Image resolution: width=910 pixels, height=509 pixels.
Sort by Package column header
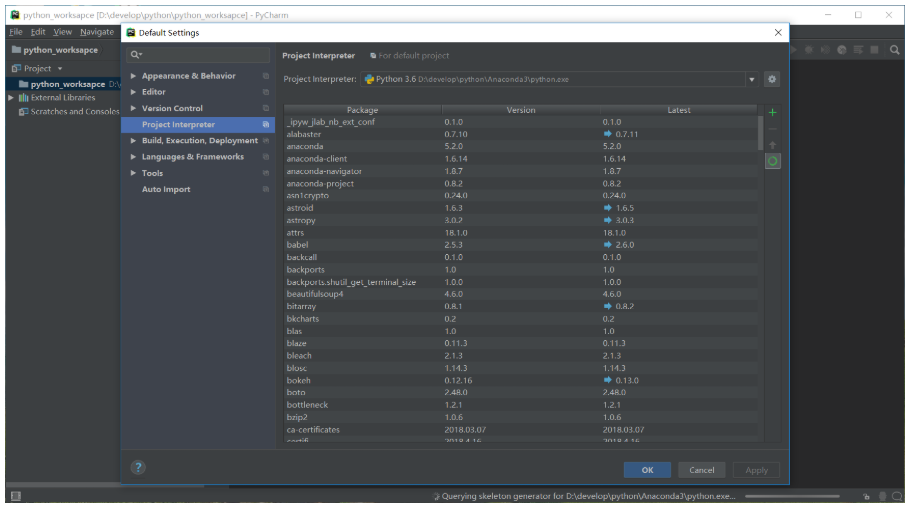pyautogui.click(x=362, y=110)
